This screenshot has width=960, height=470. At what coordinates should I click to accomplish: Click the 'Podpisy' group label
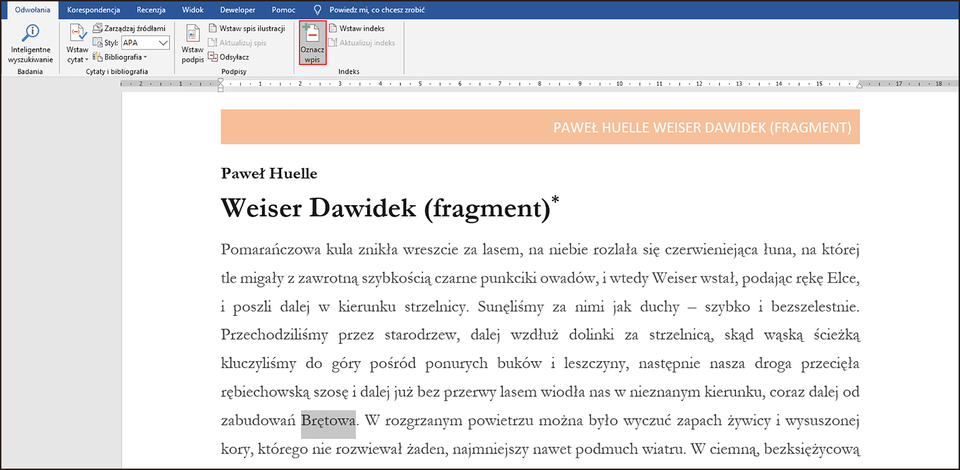[x=234, y=72]
